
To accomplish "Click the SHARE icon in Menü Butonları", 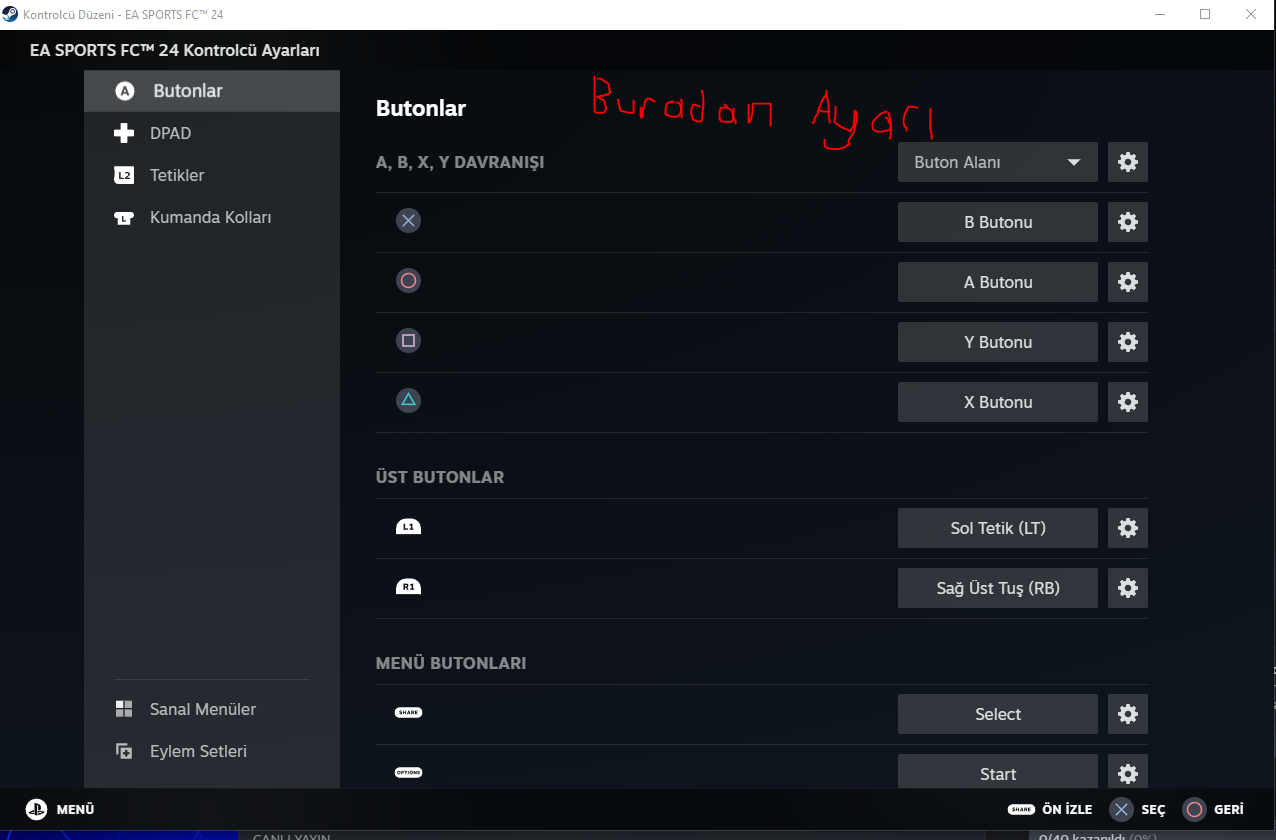I will tap(408, 713).
